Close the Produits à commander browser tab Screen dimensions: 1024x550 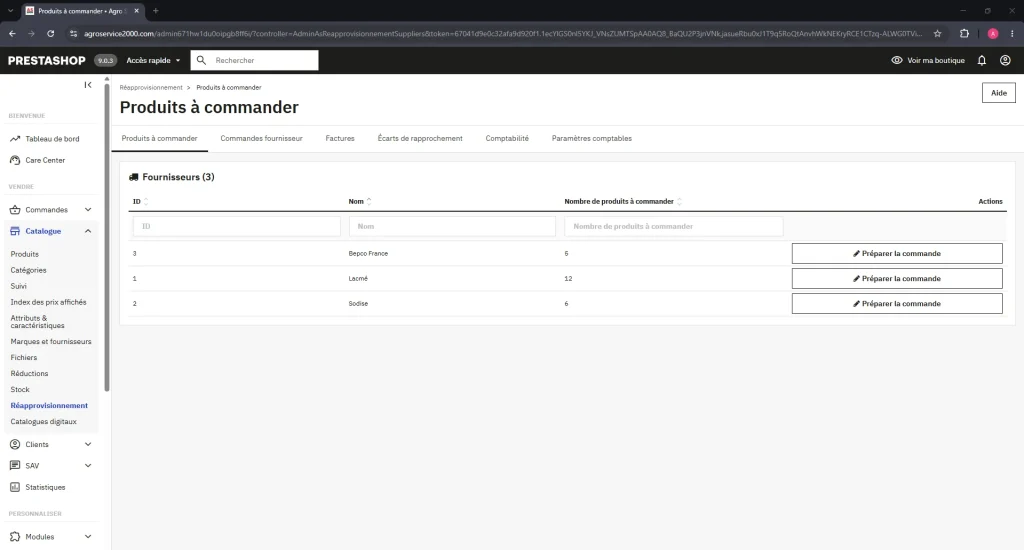[x=136, y=11]
